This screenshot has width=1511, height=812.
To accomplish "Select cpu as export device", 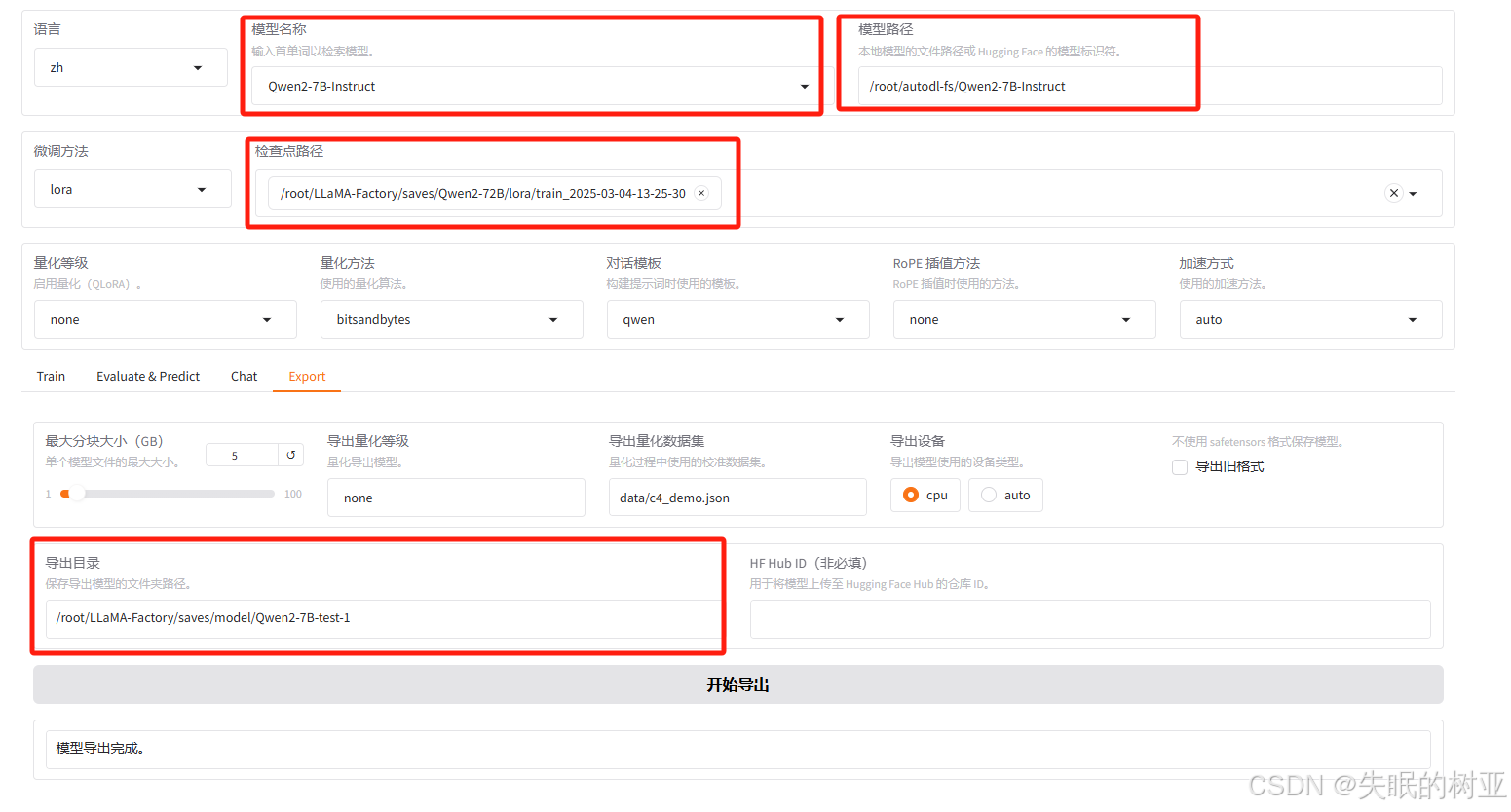I will pyautogui.click(x=925, y=495).
